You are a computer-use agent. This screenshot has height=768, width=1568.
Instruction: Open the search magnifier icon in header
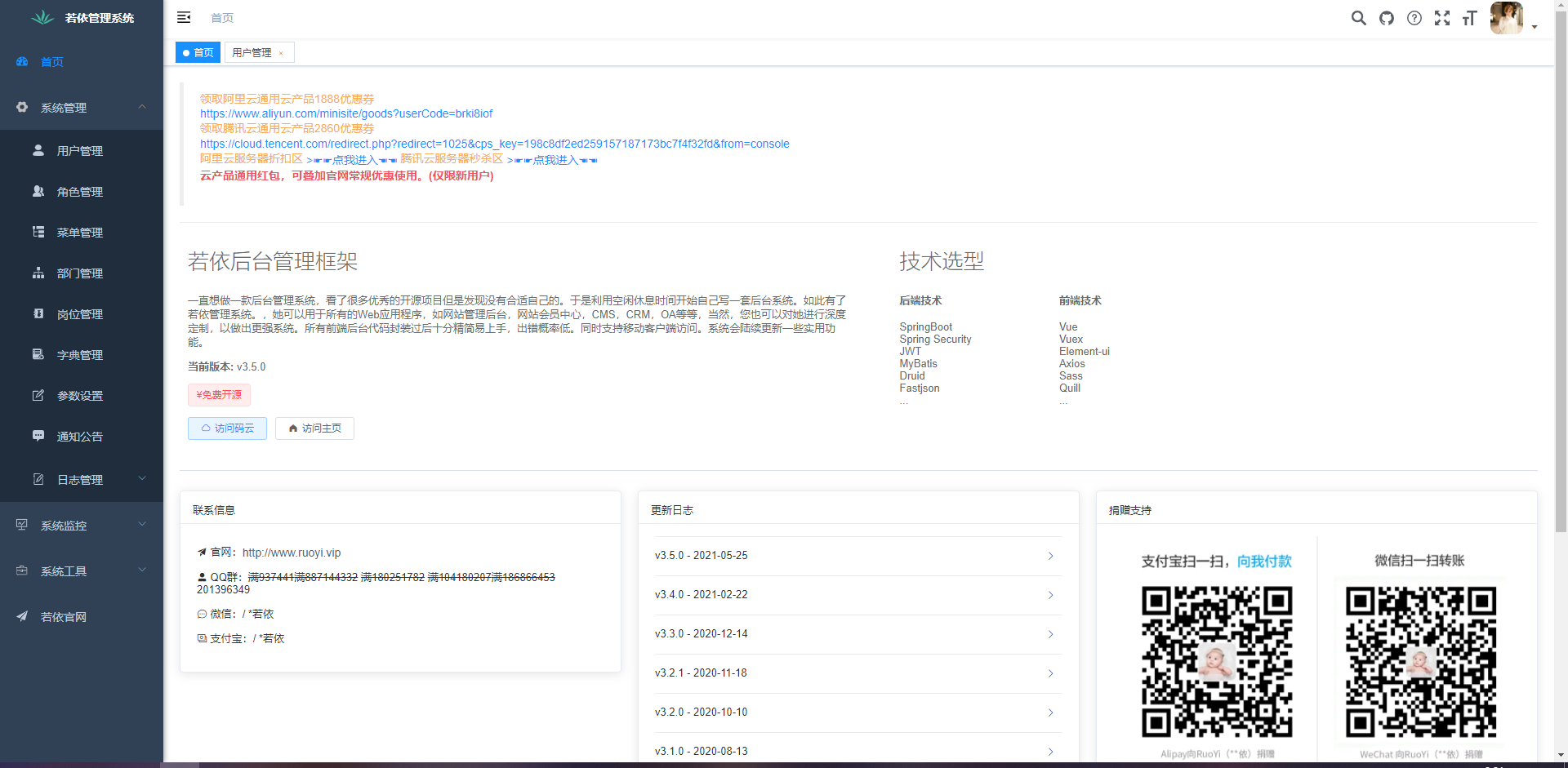tap(1358, 18)
